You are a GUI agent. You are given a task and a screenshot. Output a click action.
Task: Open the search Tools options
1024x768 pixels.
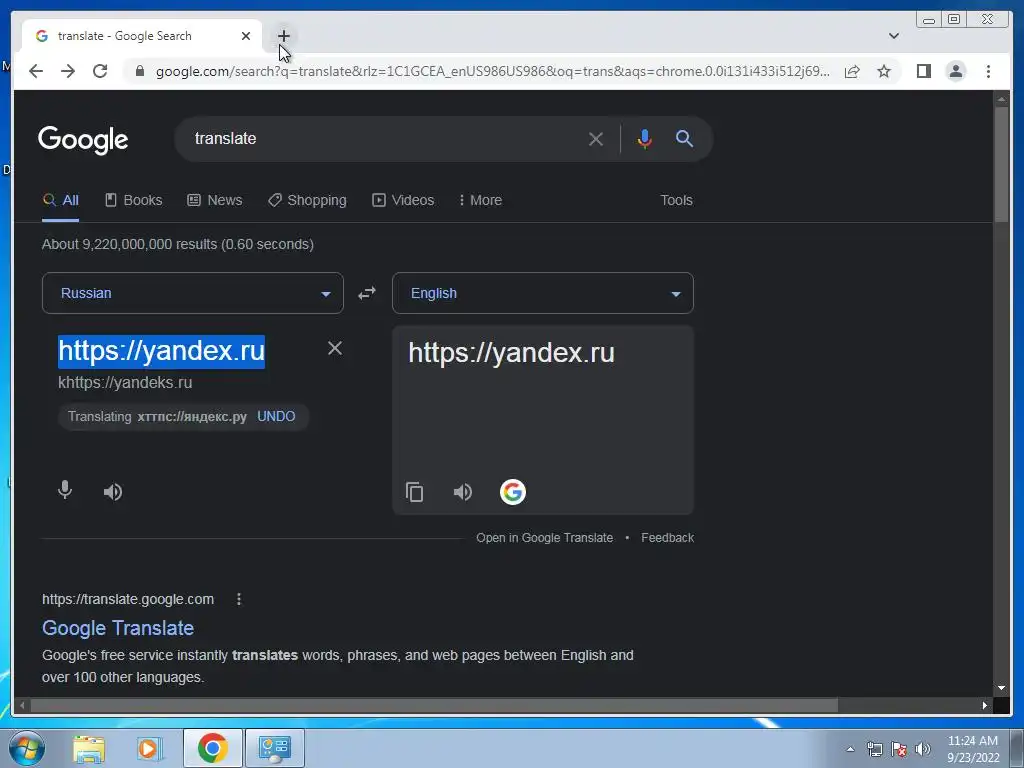(x=676, y=200)
